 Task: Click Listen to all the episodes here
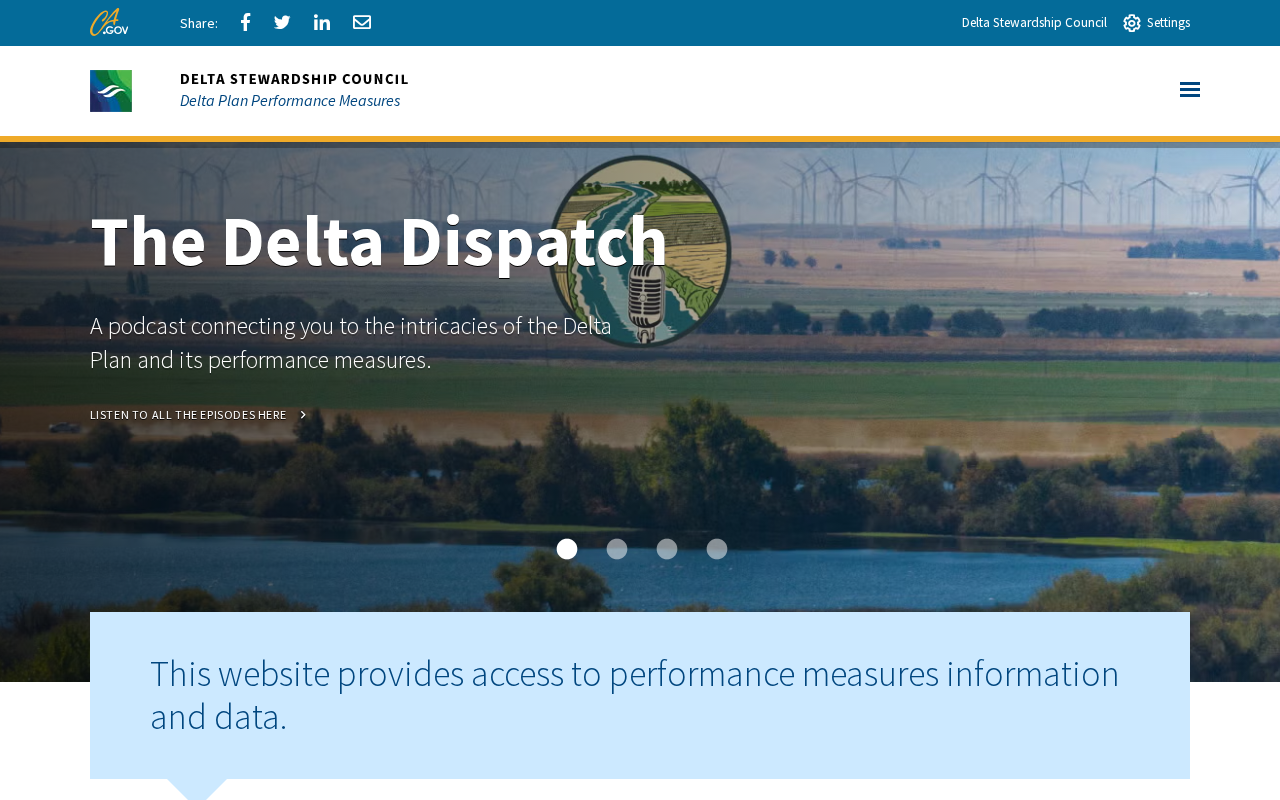(x=188, y=415)
